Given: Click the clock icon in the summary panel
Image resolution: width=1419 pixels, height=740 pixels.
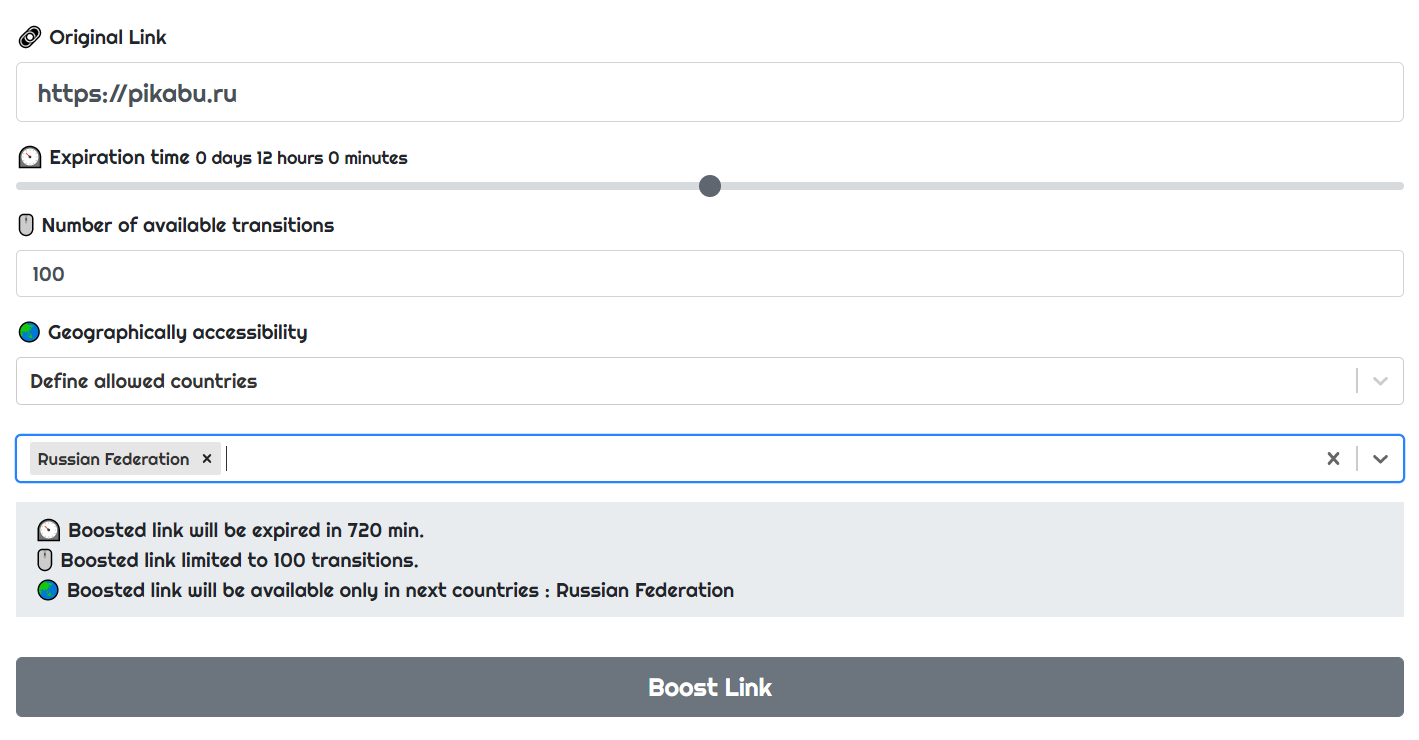Looking at the screenshot, I should click(x=47, y=530).
